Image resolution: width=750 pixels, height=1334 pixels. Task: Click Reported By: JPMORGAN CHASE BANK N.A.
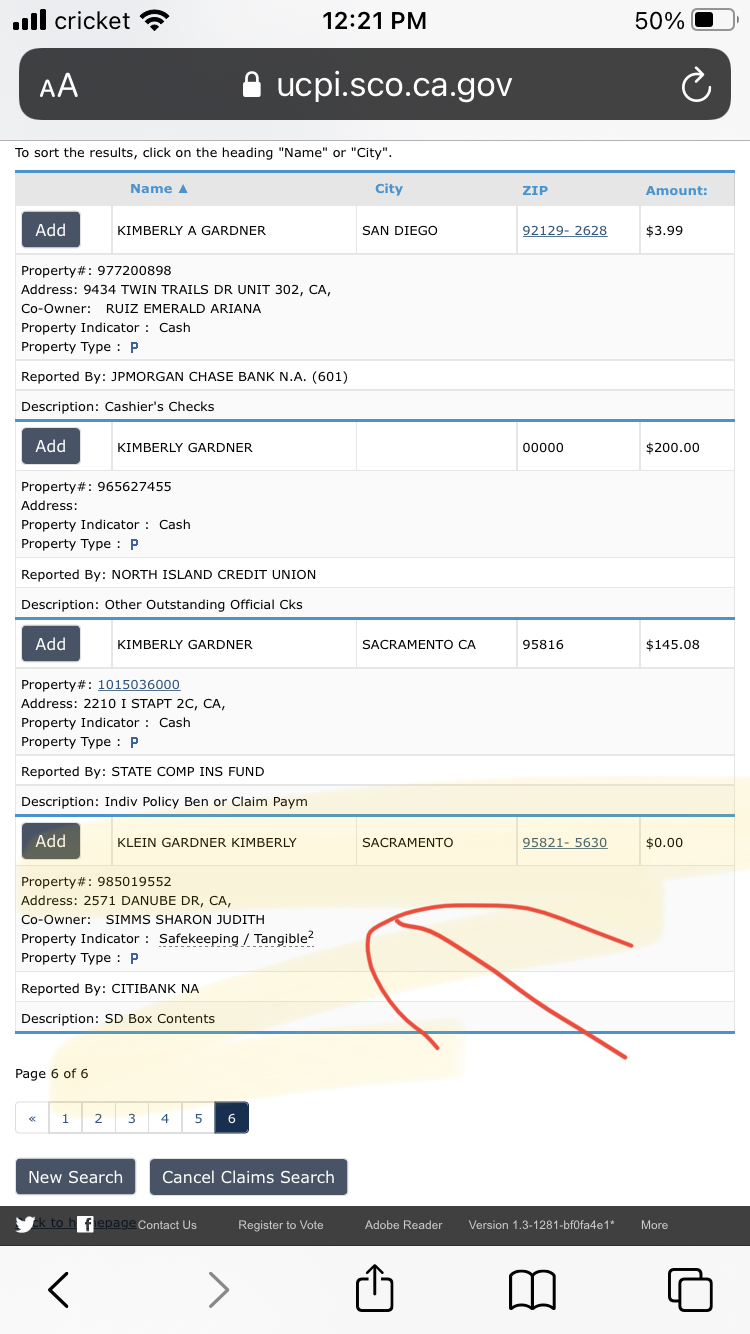[185, 376]
